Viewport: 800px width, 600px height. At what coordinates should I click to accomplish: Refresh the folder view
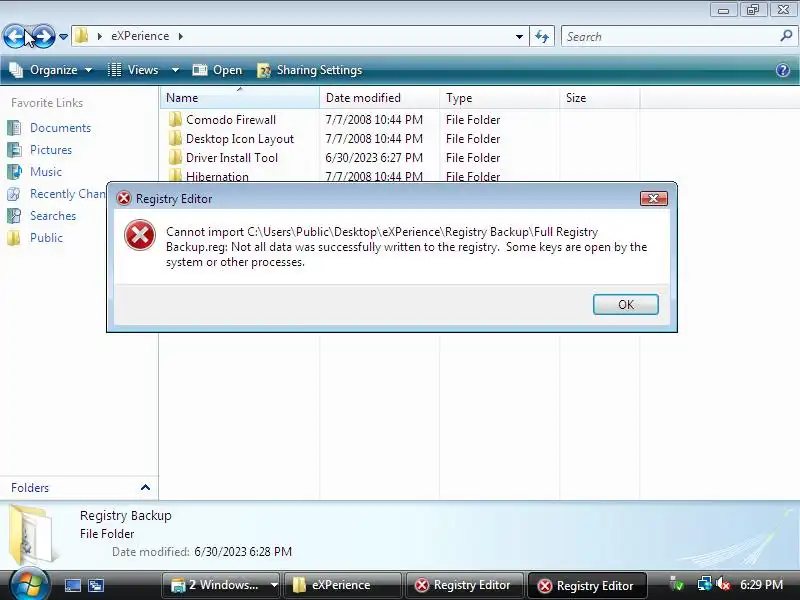542,37
